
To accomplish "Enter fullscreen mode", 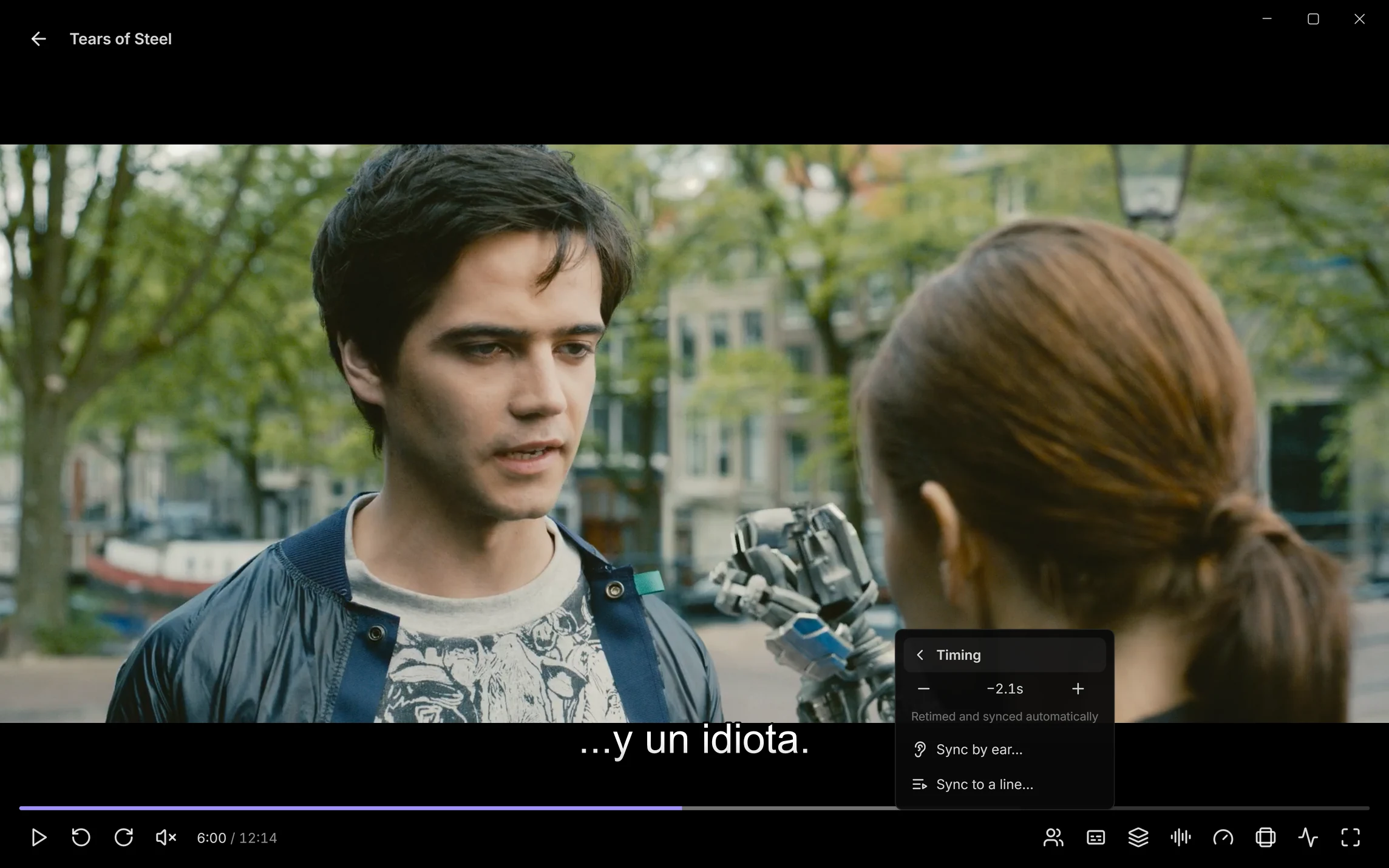I will point(1351,838).
